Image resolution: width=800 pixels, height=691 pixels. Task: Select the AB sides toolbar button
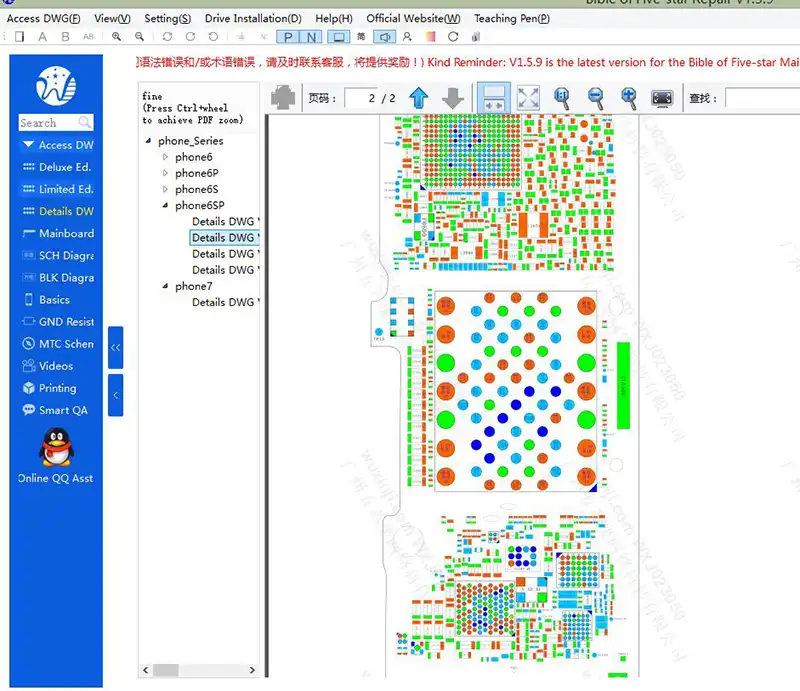[88, 37]
